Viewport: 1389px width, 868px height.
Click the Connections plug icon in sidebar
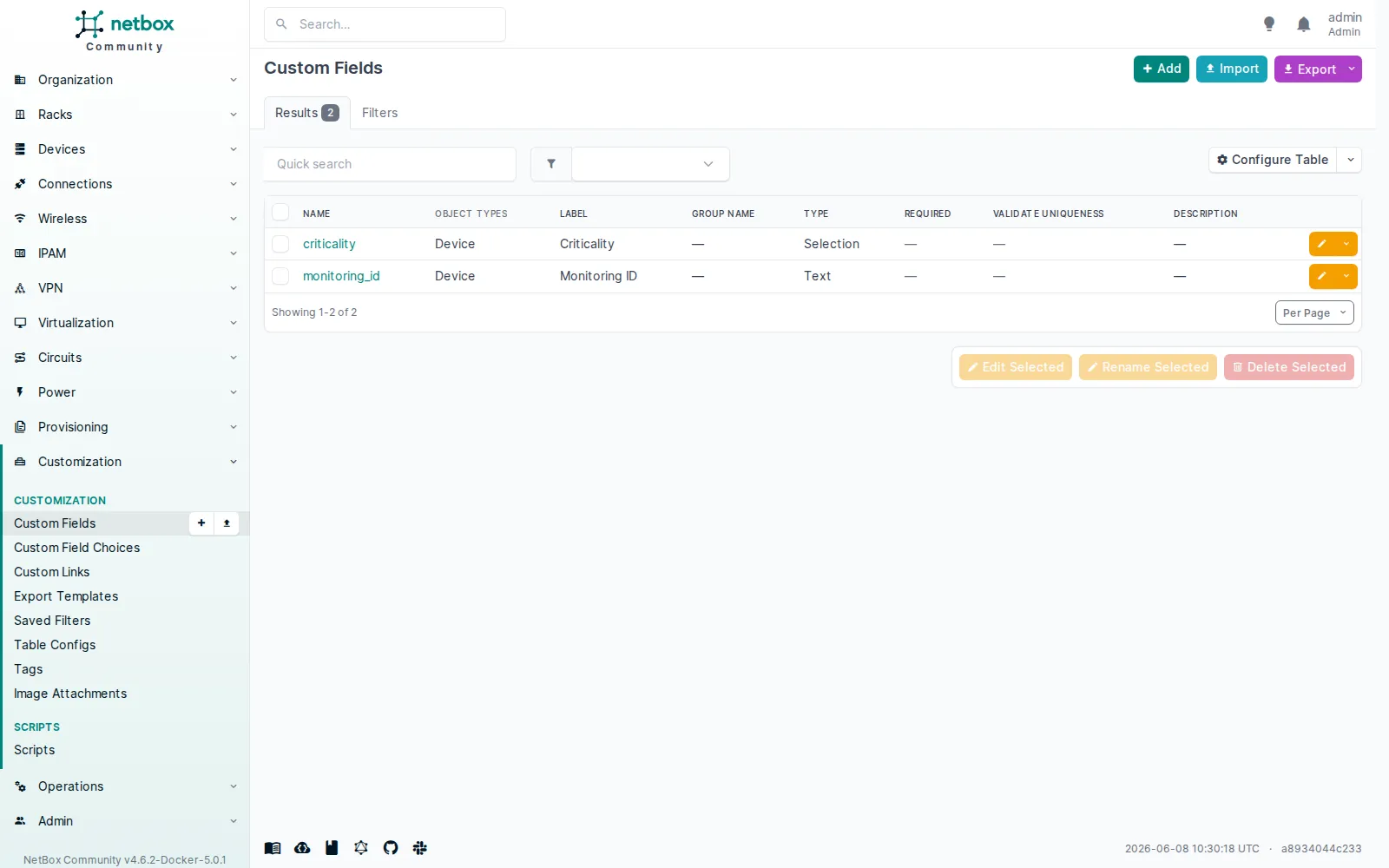[x=20, y=184]
